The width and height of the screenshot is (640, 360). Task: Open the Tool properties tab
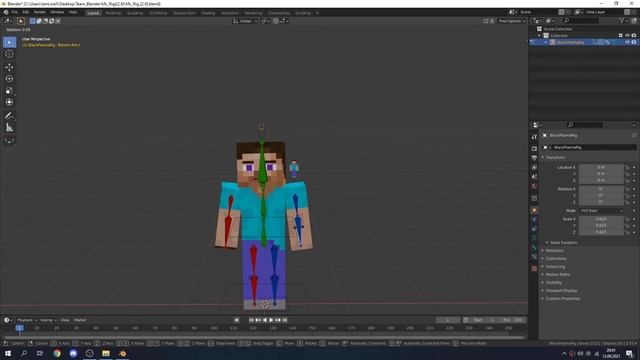[534, 137]
